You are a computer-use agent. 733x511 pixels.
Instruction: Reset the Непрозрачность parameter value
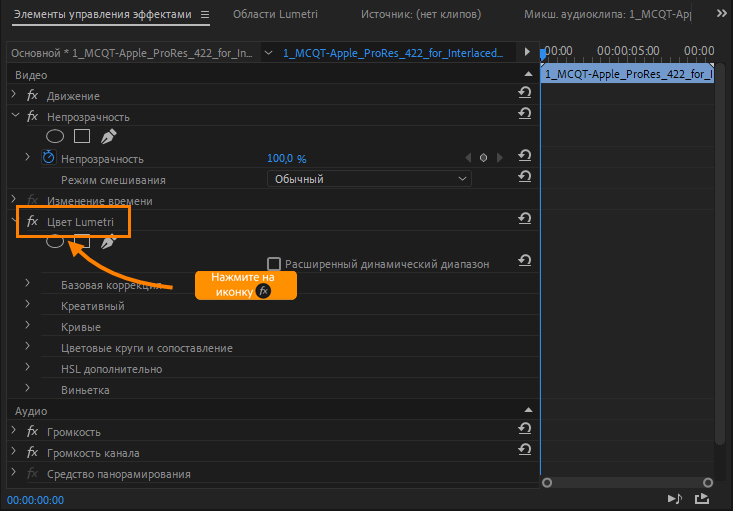[x=525, y=156]
